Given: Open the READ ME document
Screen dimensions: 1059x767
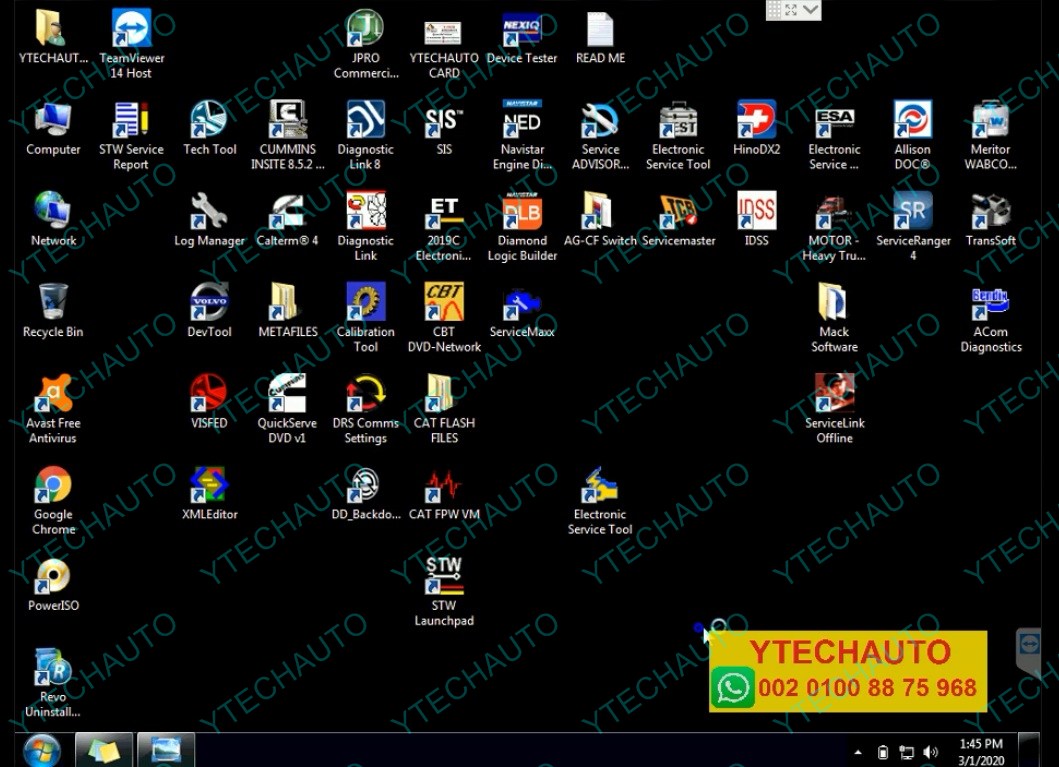Looking at the screenshot, I should coord(600,39).
